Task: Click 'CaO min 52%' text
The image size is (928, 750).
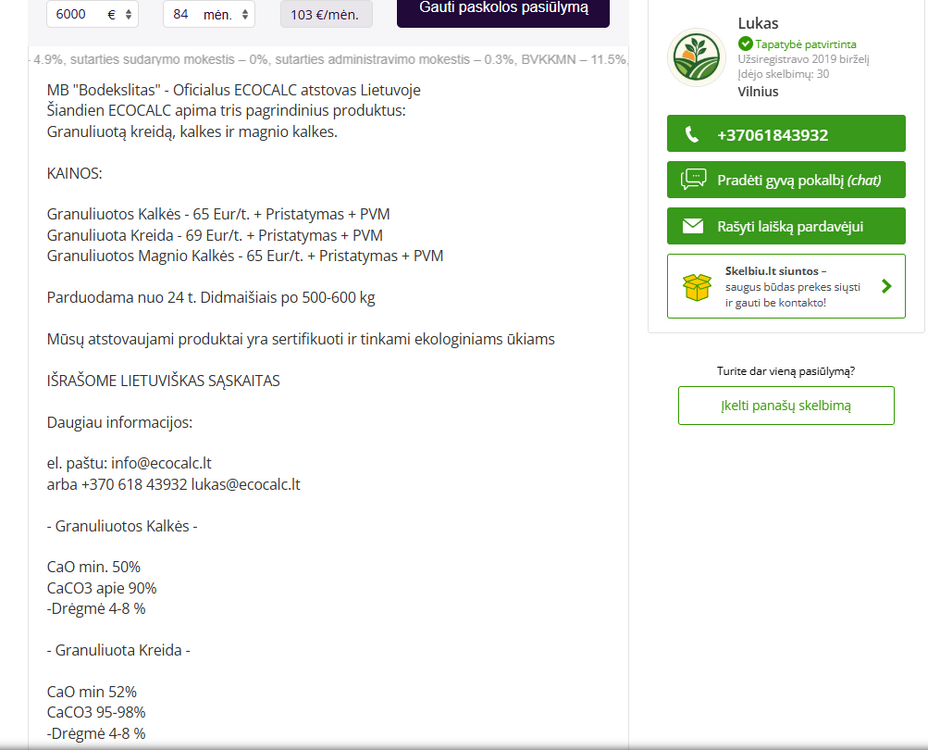Action: (92, 692)
